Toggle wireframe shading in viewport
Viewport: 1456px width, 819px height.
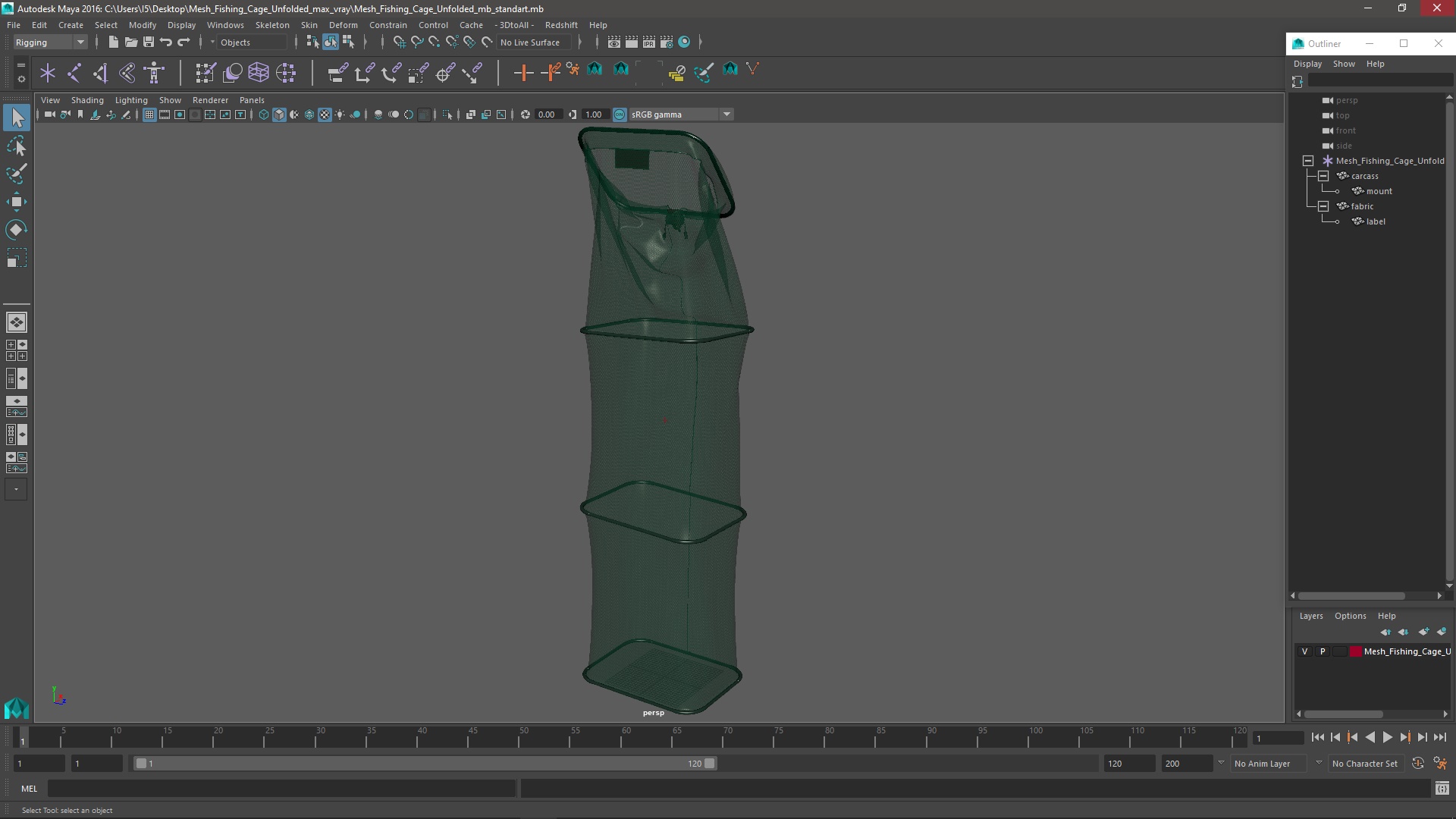click(264, 115)
